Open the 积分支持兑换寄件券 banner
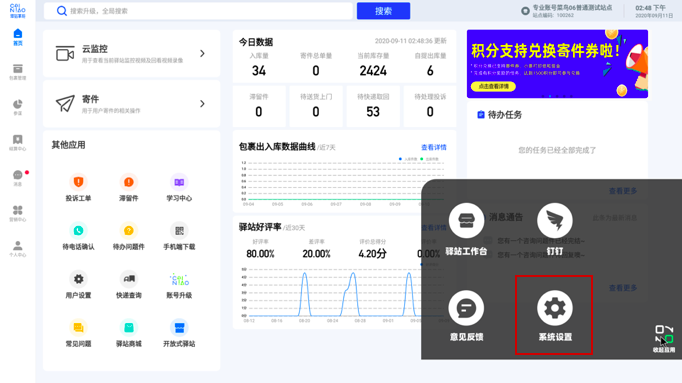 tap(557, 64)
